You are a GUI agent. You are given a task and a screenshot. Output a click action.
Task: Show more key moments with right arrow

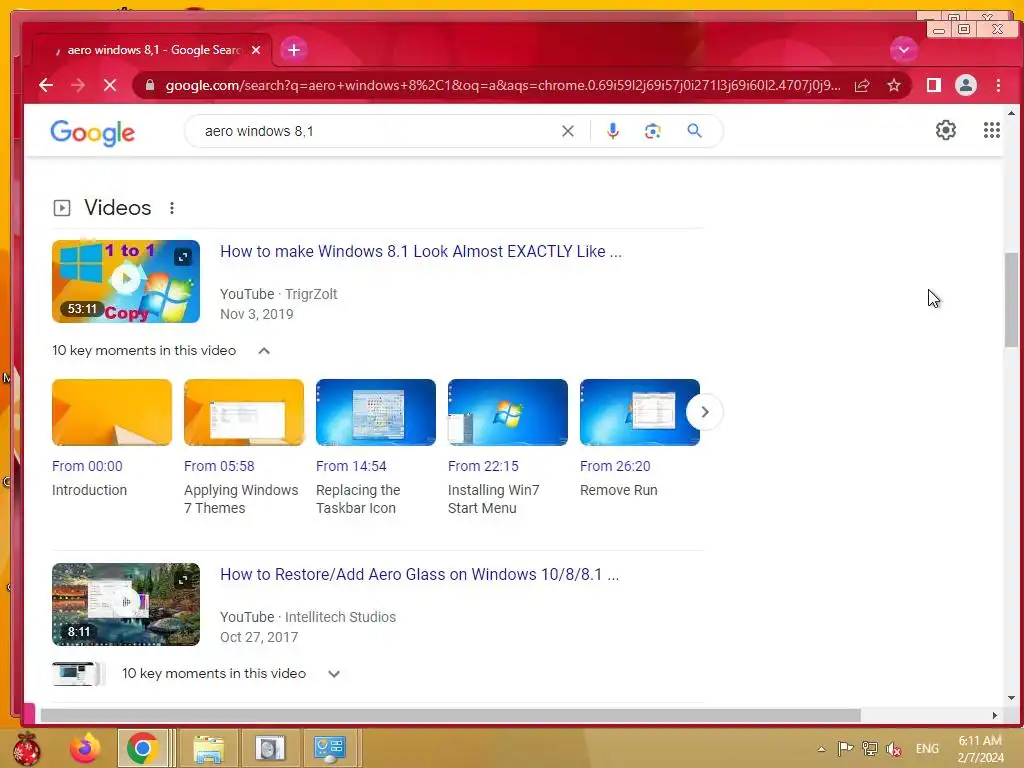(x=705, y=412)
